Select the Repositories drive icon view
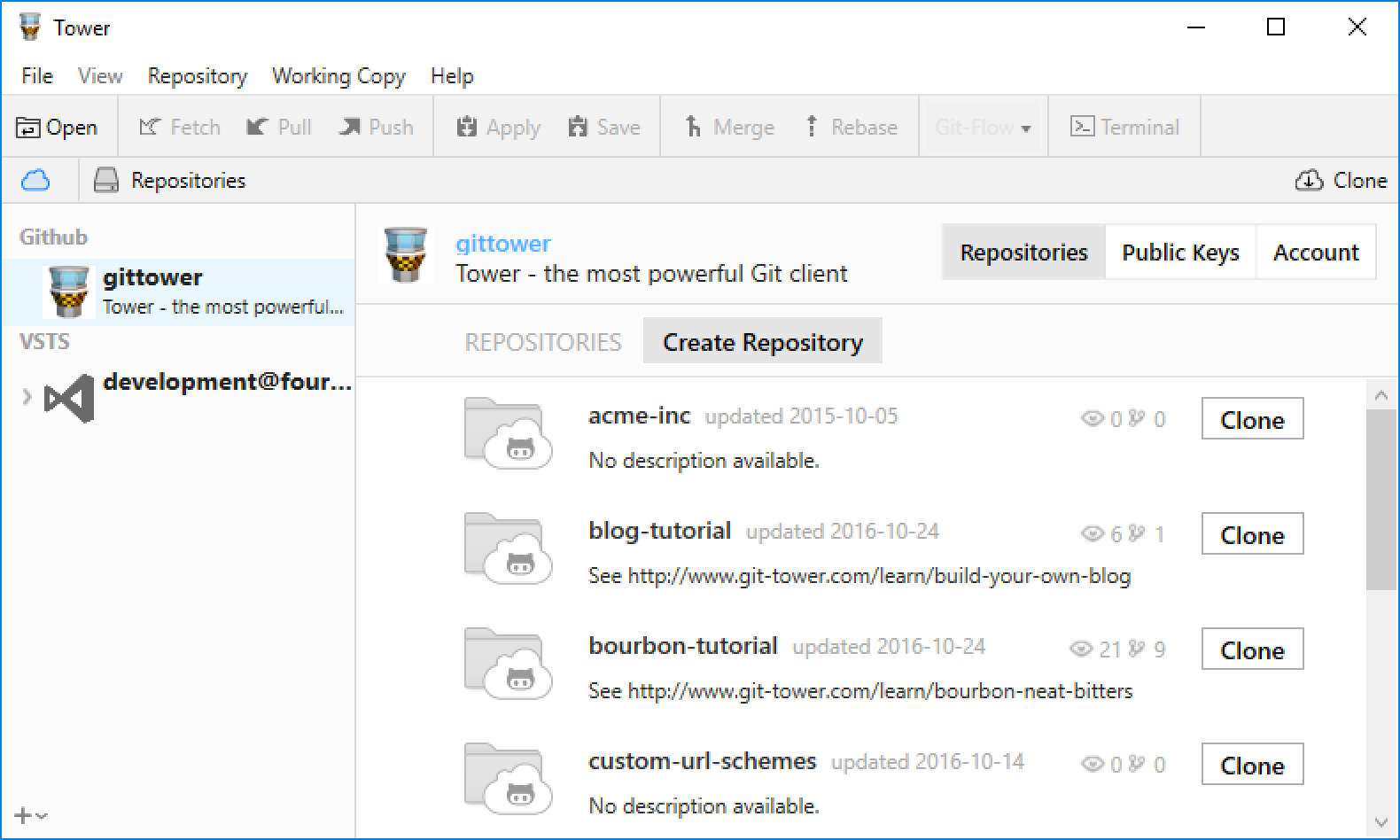This screenshot has height=840, width=1400. click(106, 181)
